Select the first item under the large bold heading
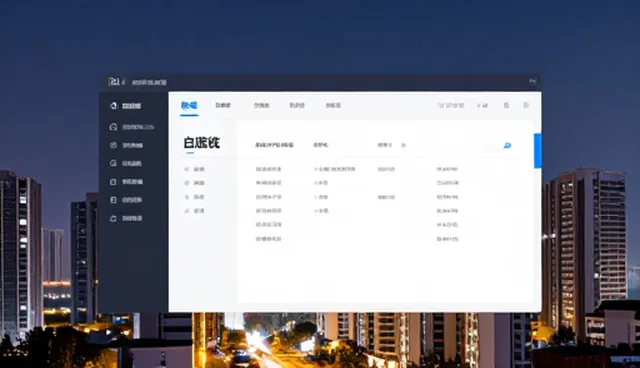 195,169
